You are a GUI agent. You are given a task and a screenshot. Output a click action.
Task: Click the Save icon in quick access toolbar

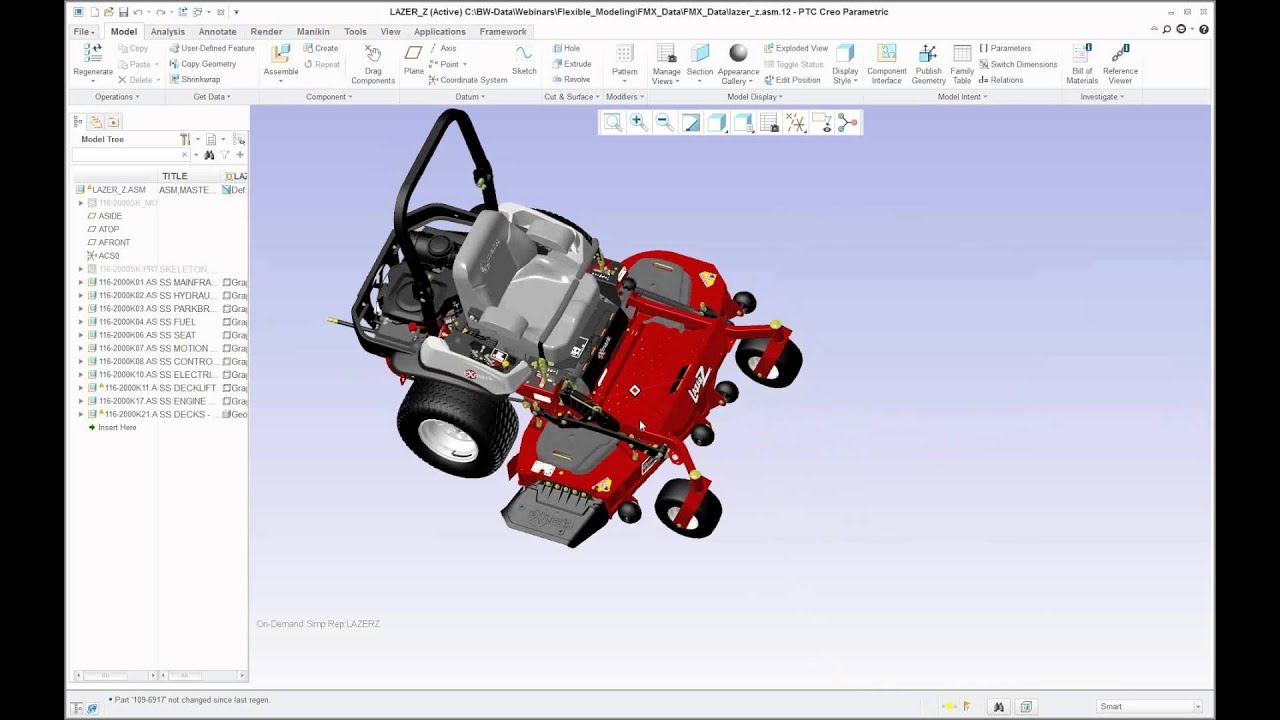coord(123,12)
